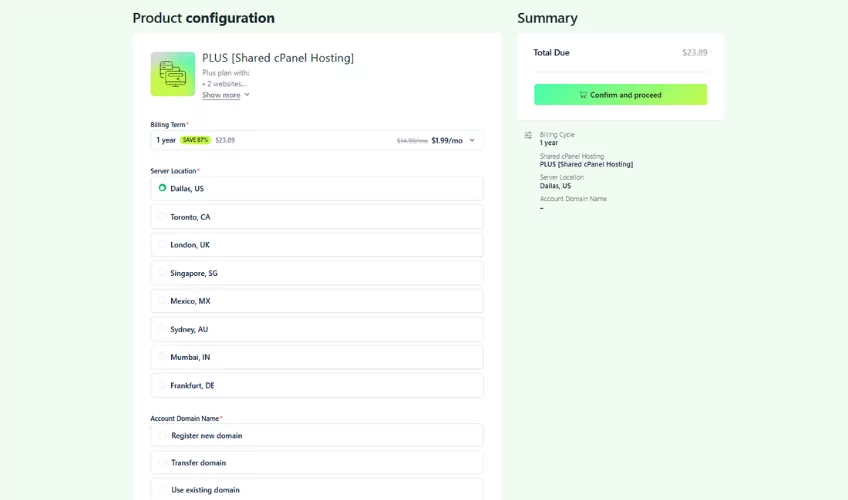The width and height of the screenshot is (848, 500).
Task: Click summary PLUS [Shared cPanel Hosting] entry
Action: 586,164
